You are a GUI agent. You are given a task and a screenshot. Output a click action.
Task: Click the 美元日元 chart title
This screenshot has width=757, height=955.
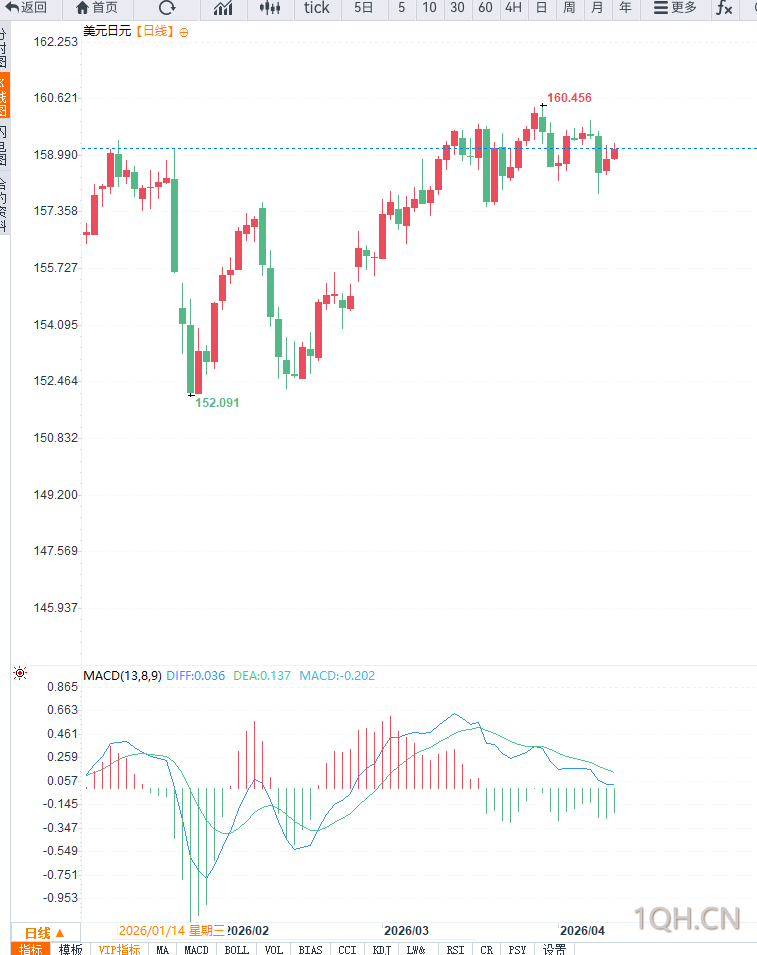point(107,31)
